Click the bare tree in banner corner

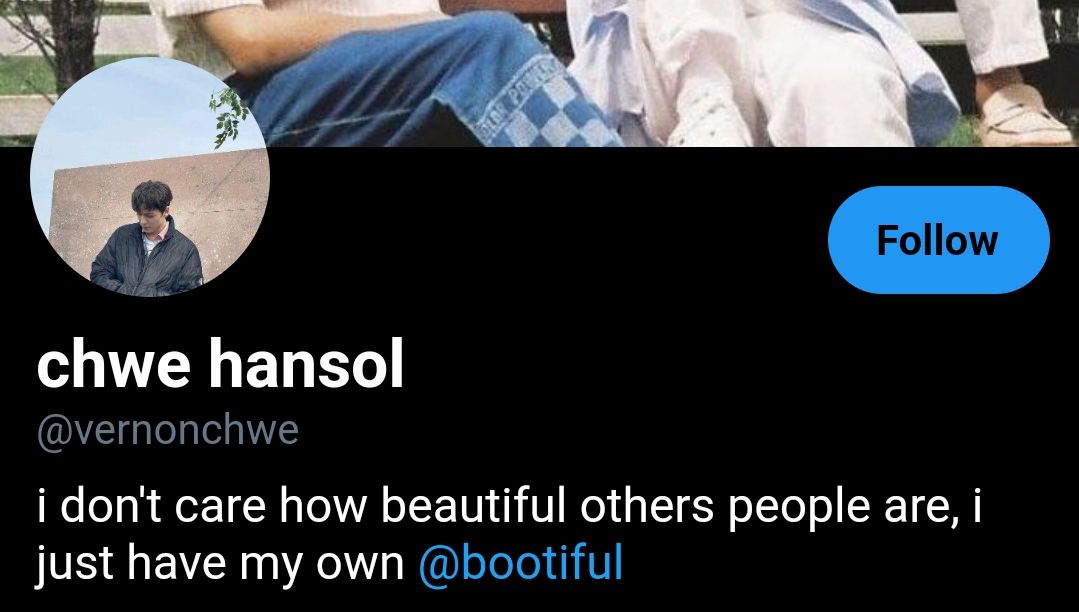tap(62, 41)
